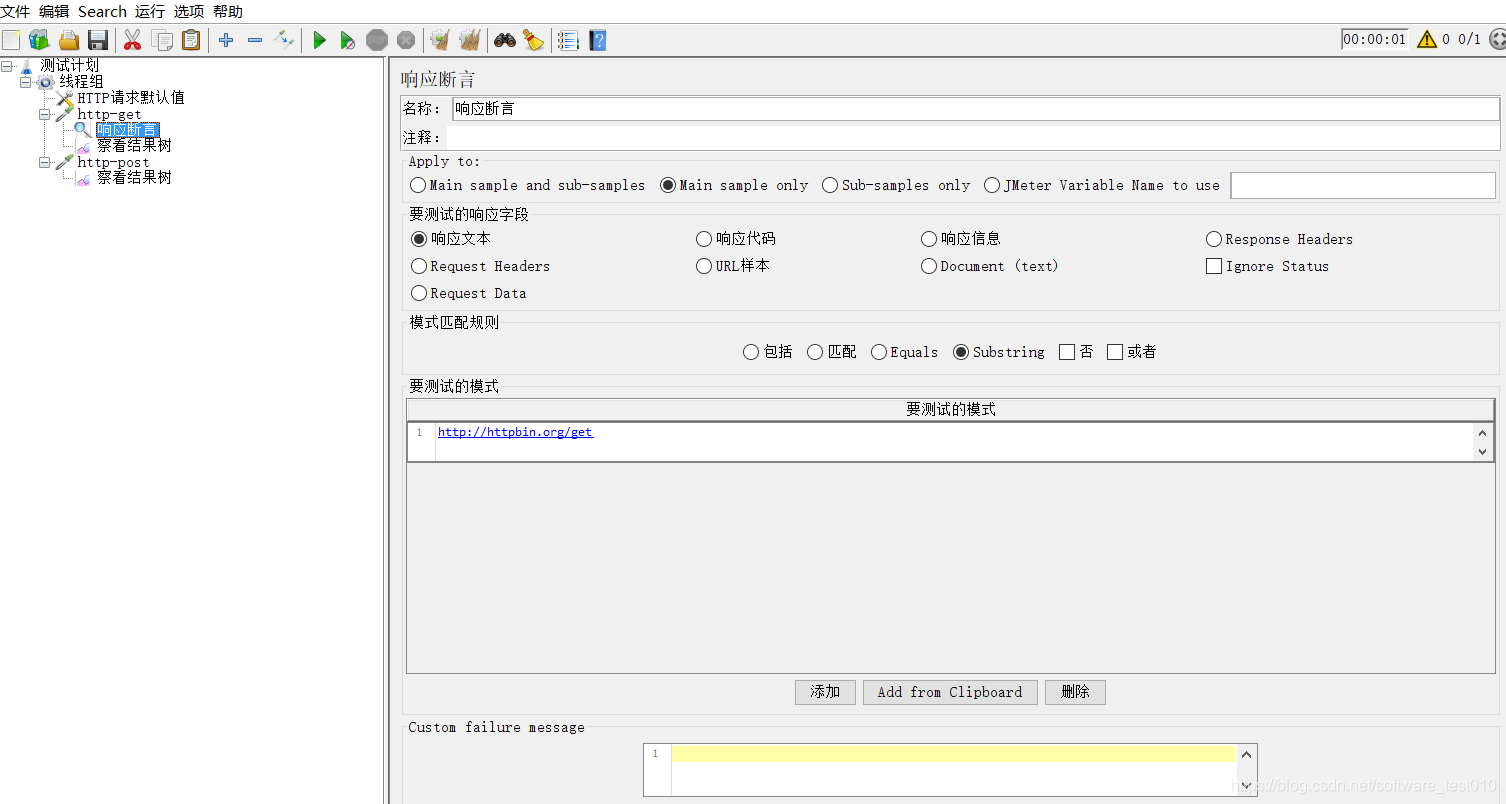Select Response Headers radio button
The width and height of the screenshot is (1506, 804).
(1214, 239)
